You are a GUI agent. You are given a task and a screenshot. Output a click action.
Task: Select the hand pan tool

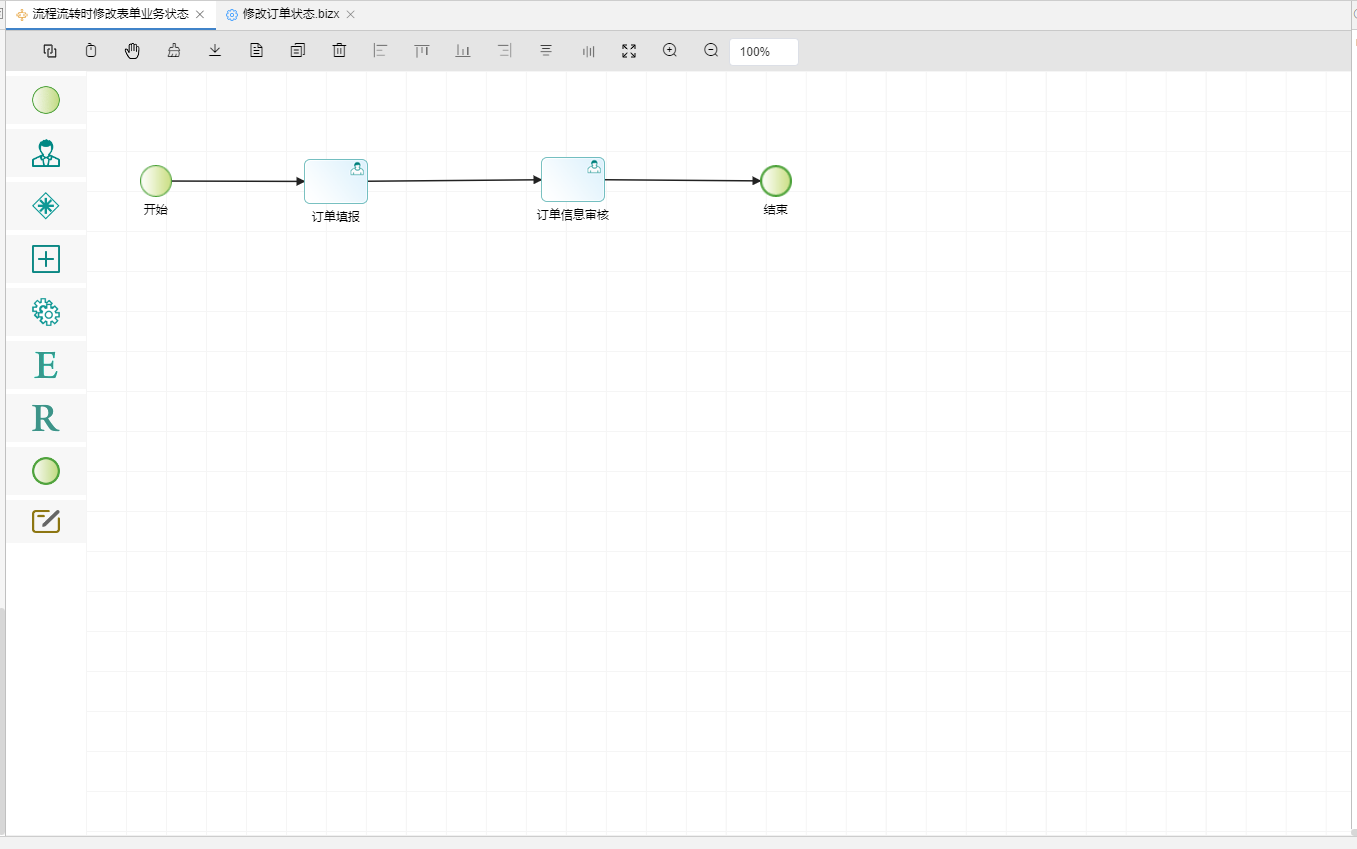coord(132,51)
